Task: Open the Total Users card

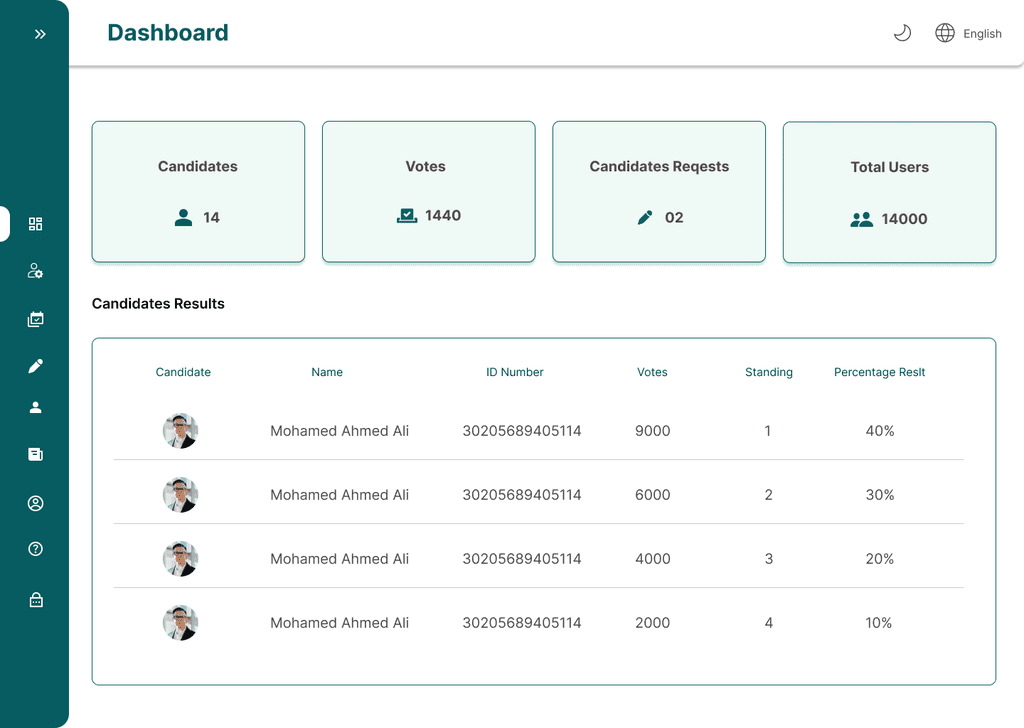Action: [889, 192]
